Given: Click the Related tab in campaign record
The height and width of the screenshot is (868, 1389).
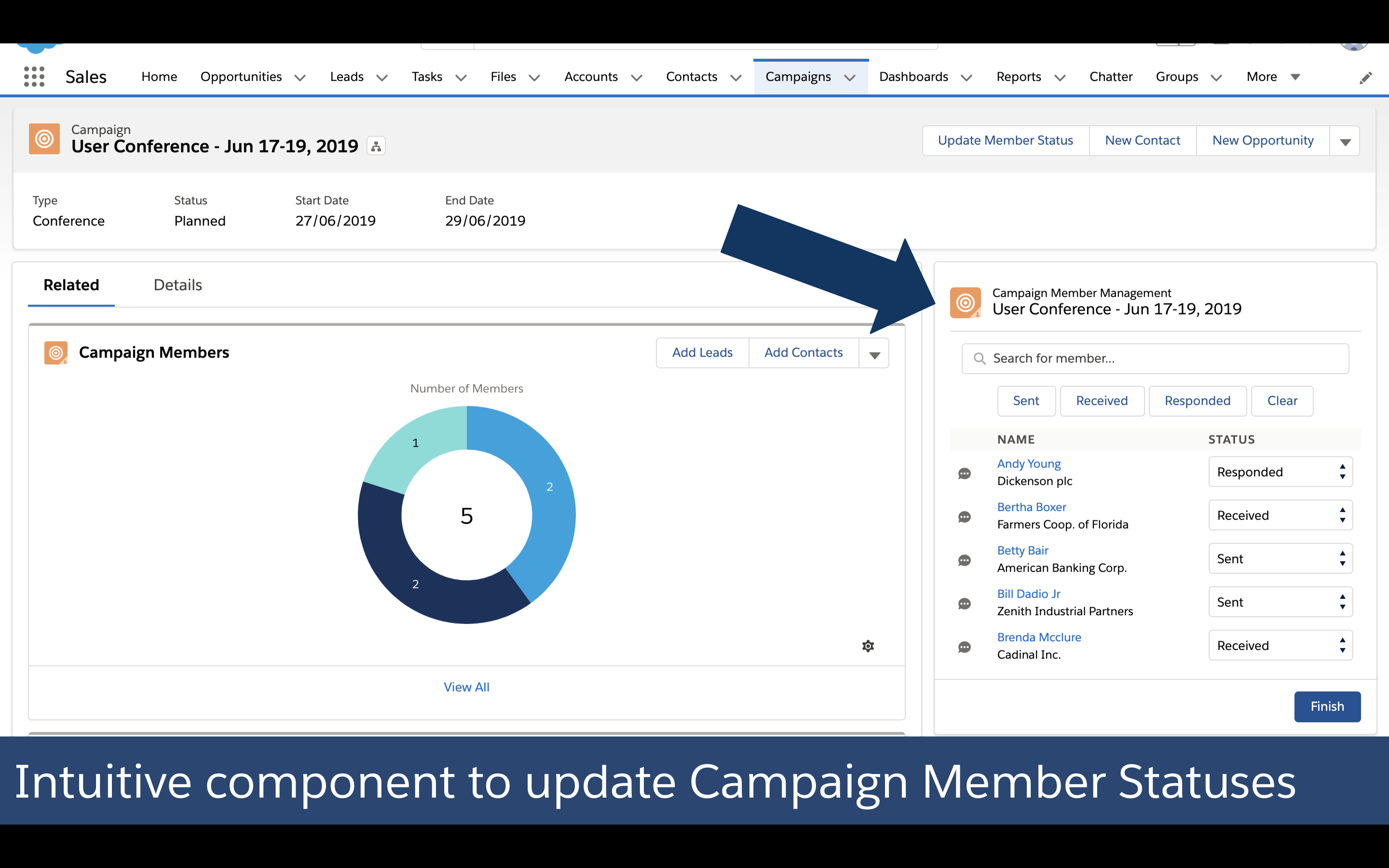Looking at the screenshot, I should tap(71, 284).
